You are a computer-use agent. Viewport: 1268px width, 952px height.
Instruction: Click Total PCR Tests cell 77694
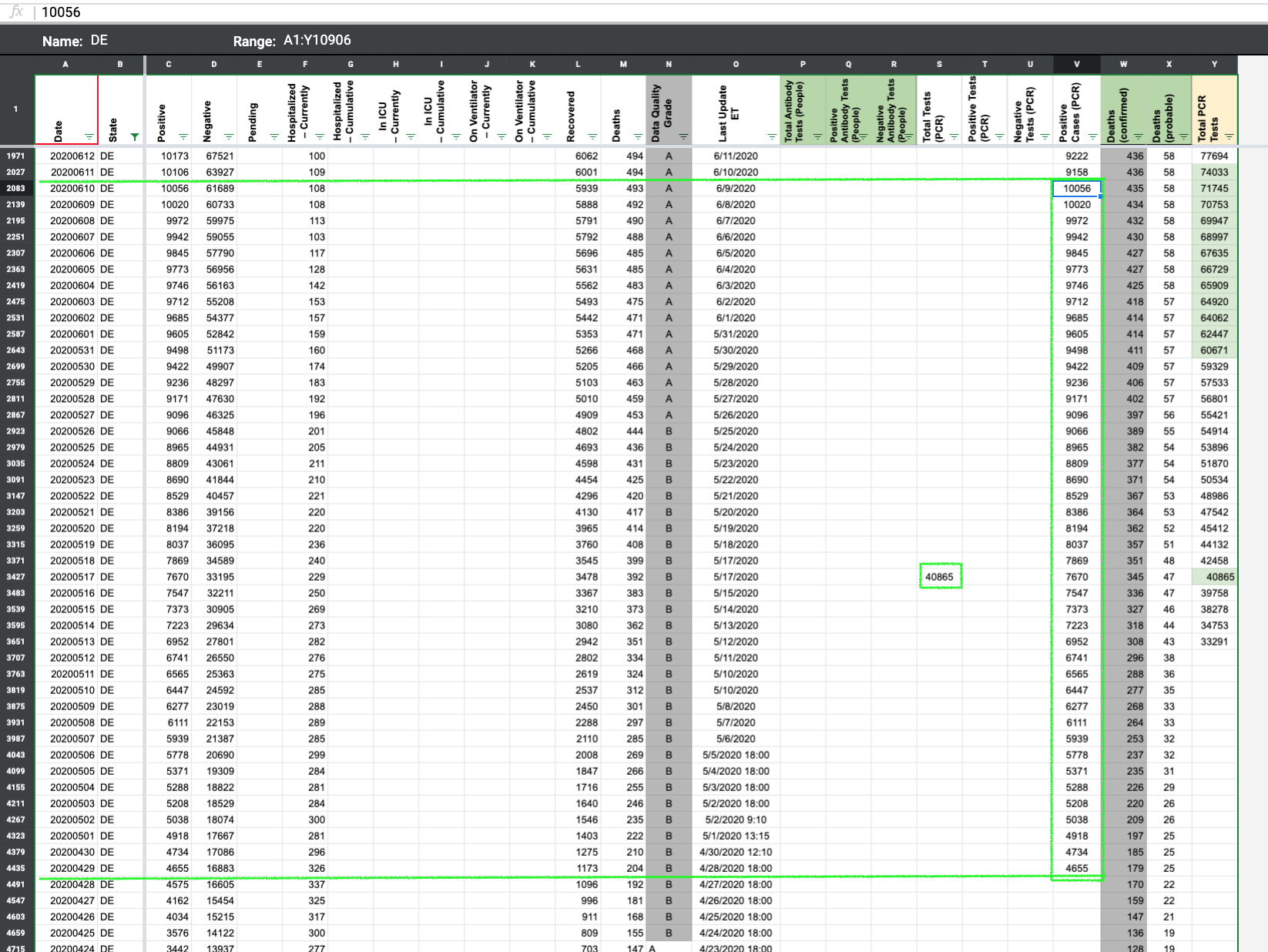(x=1215, y=156)
